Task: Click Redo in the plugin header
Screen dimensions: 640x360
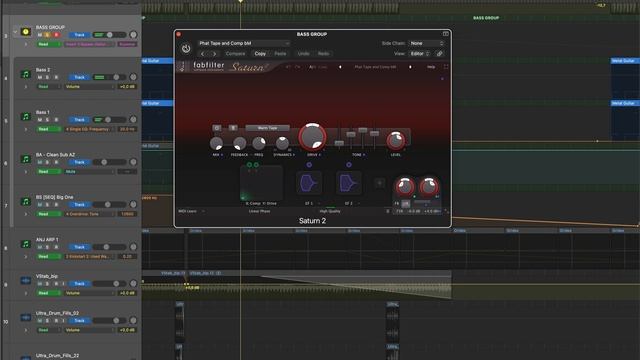Action: pos(323,53)
